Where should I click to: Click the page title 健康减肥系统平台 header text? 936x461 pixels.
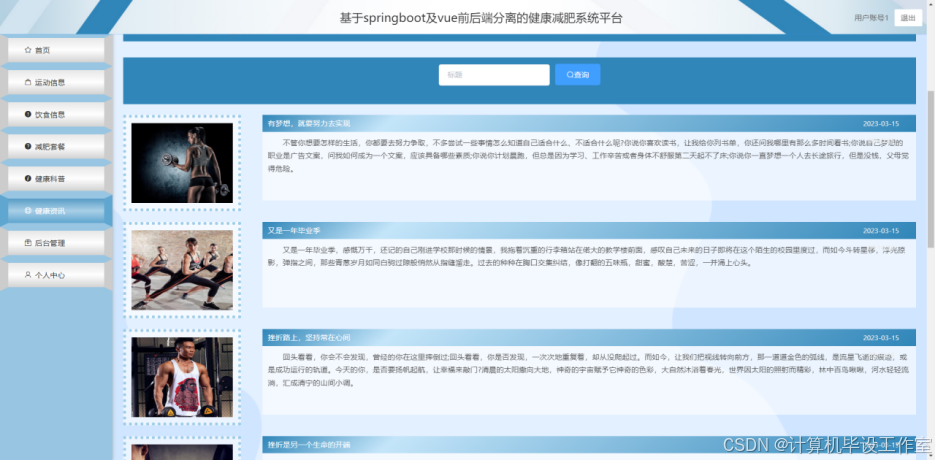pos(481,18)
